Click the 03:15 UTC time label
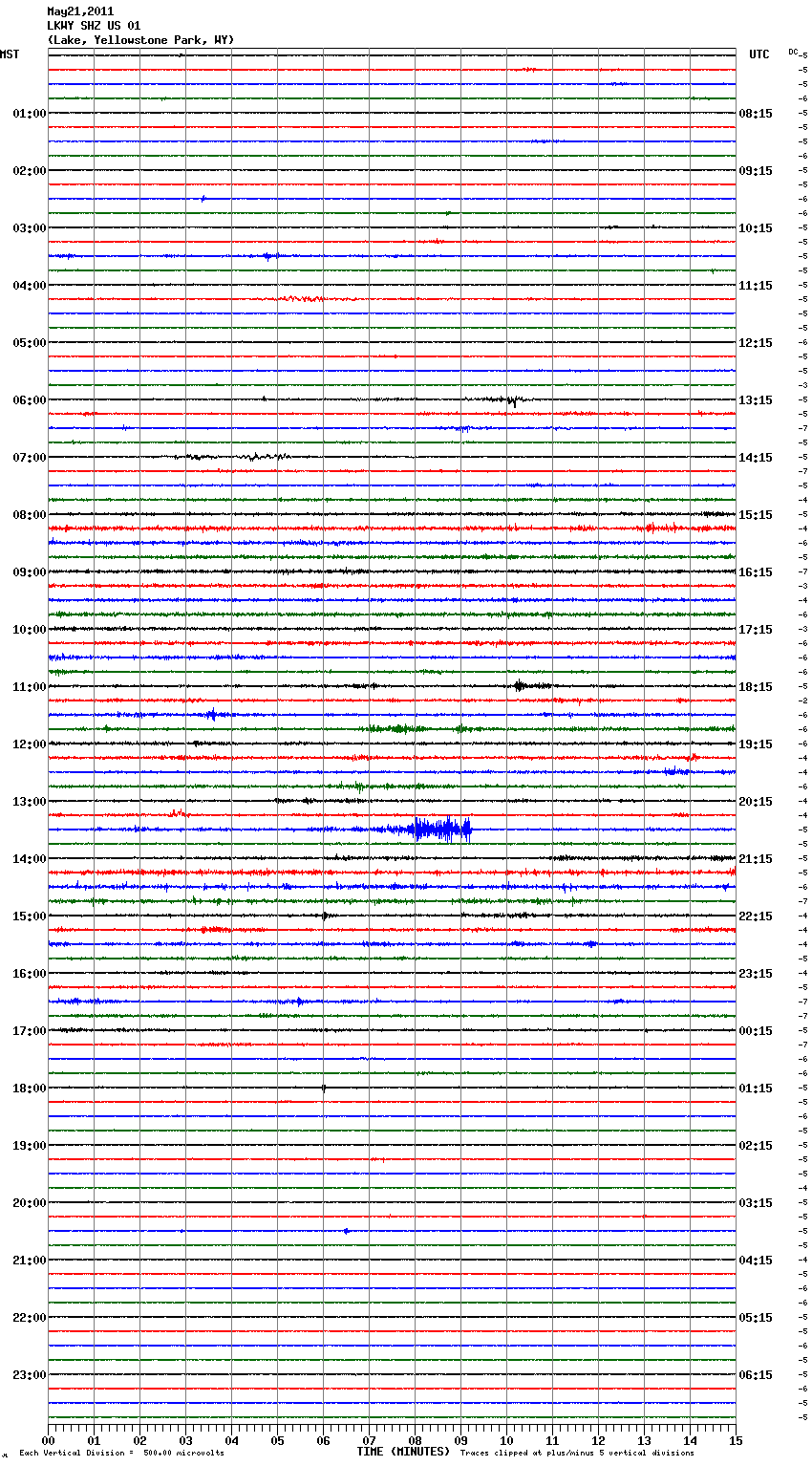This screenshot has height=1466, width=812. pyautogui.click(x=756, y=1203)
